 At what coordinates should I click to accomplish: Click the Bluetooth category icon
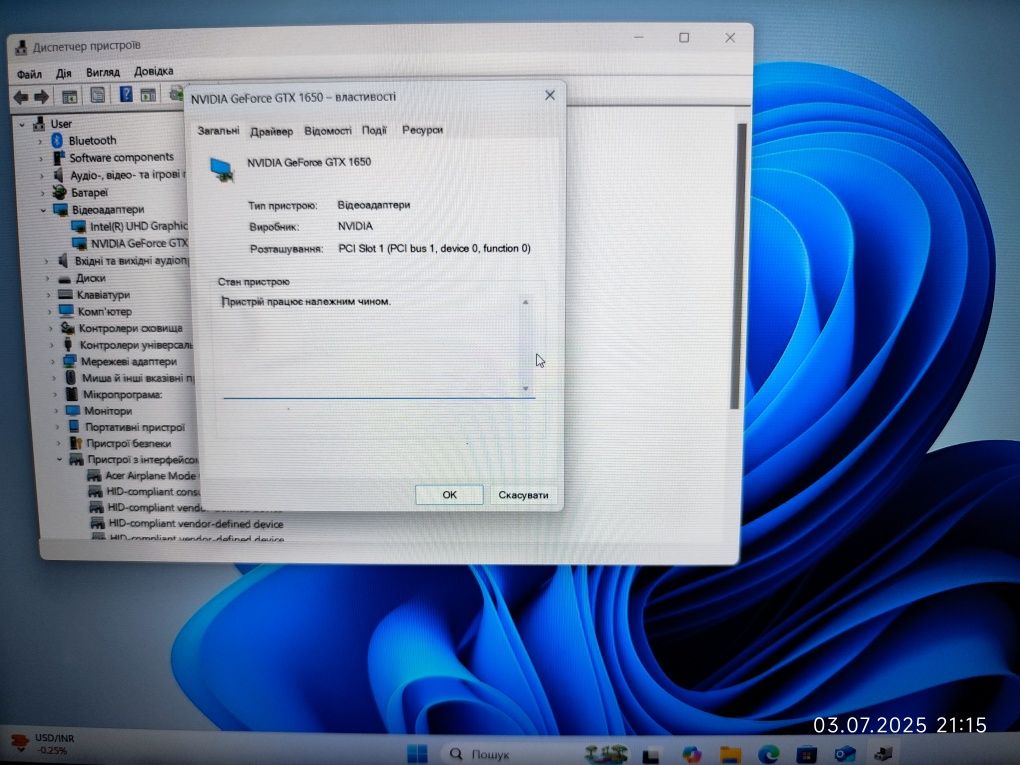pos(57,141)
